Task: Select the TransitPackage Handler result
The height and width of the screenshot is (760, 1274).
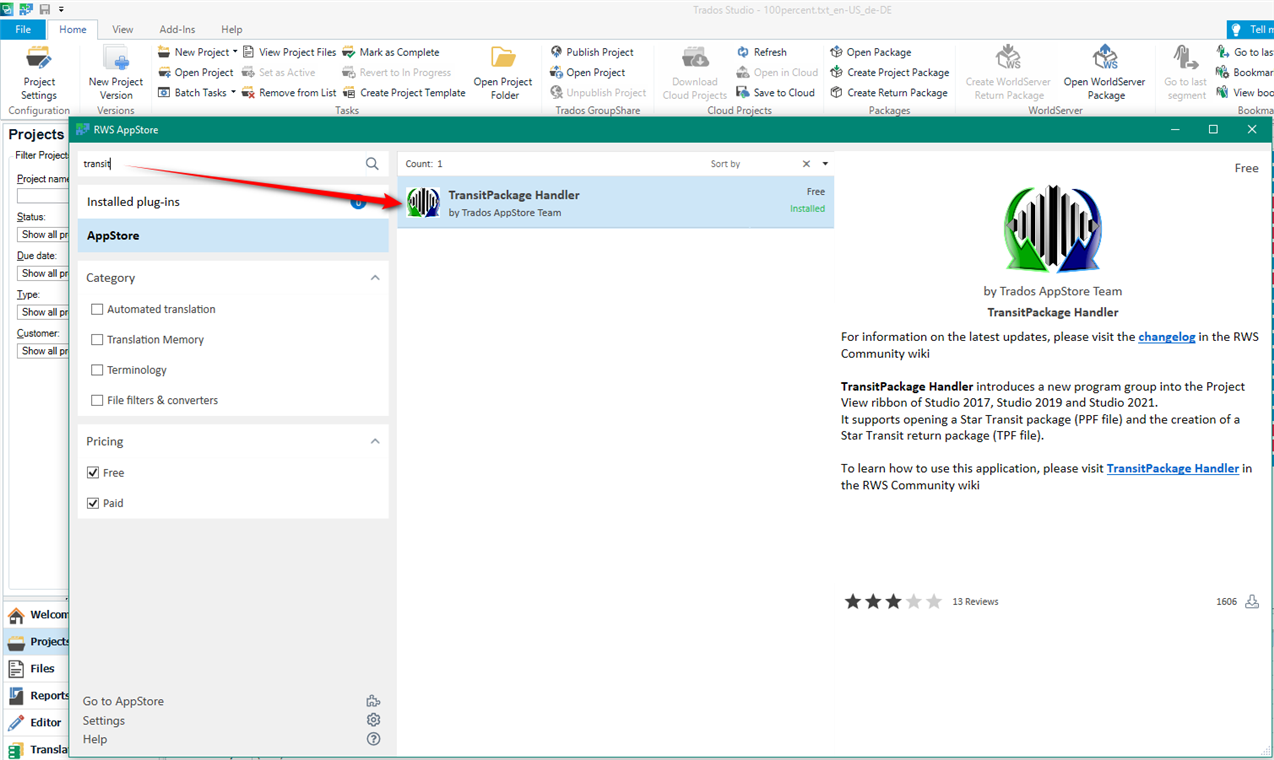Action: 615,202
